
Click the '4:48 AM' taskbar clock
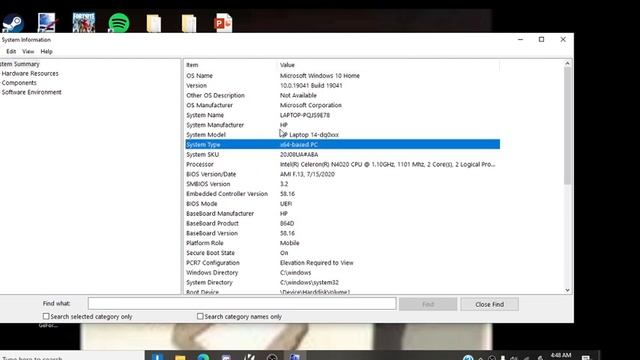pyautogui.click(x=560, y=355)
